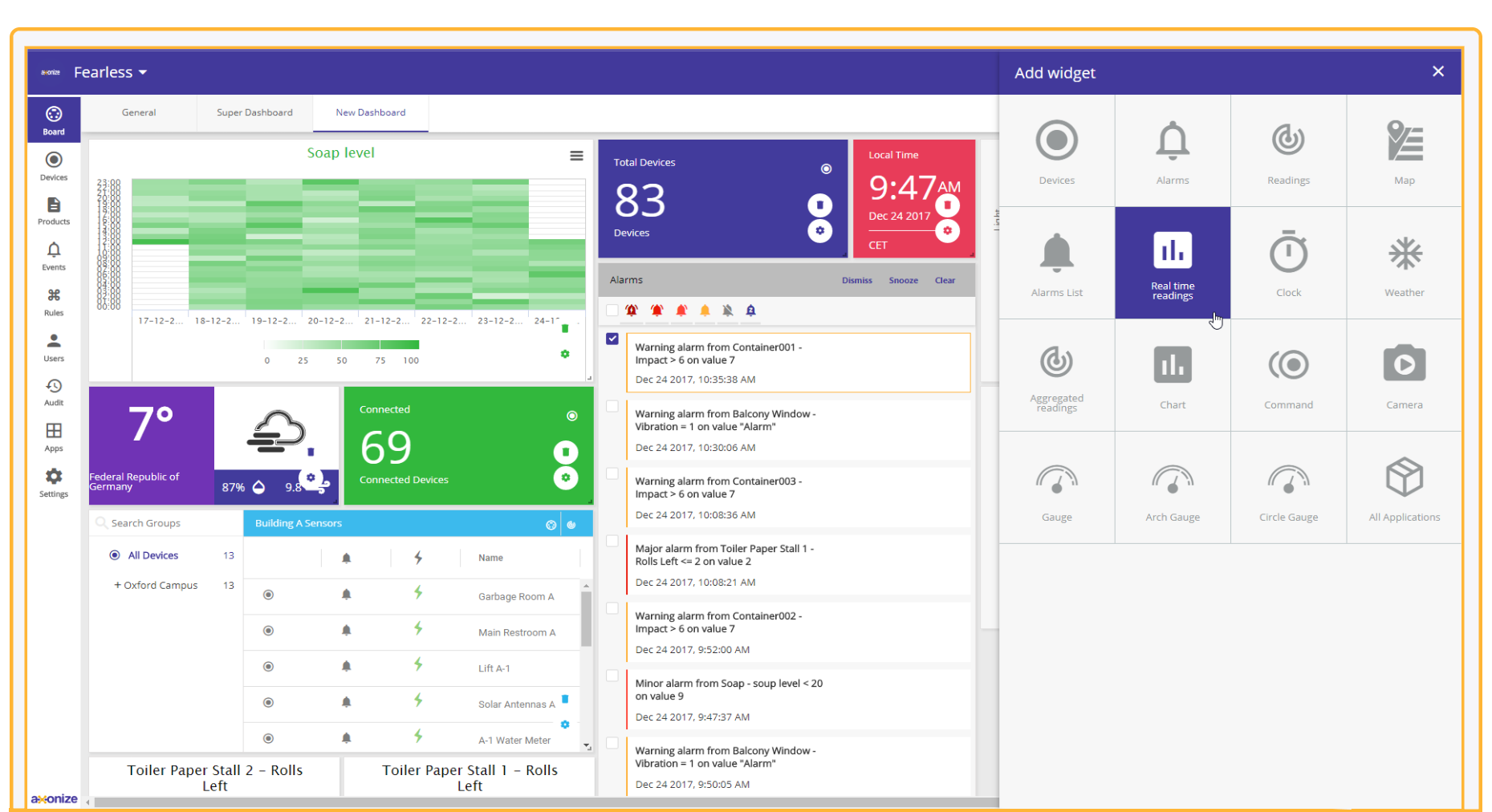
Task: Close the Add widget panel
Action: 1437,71
